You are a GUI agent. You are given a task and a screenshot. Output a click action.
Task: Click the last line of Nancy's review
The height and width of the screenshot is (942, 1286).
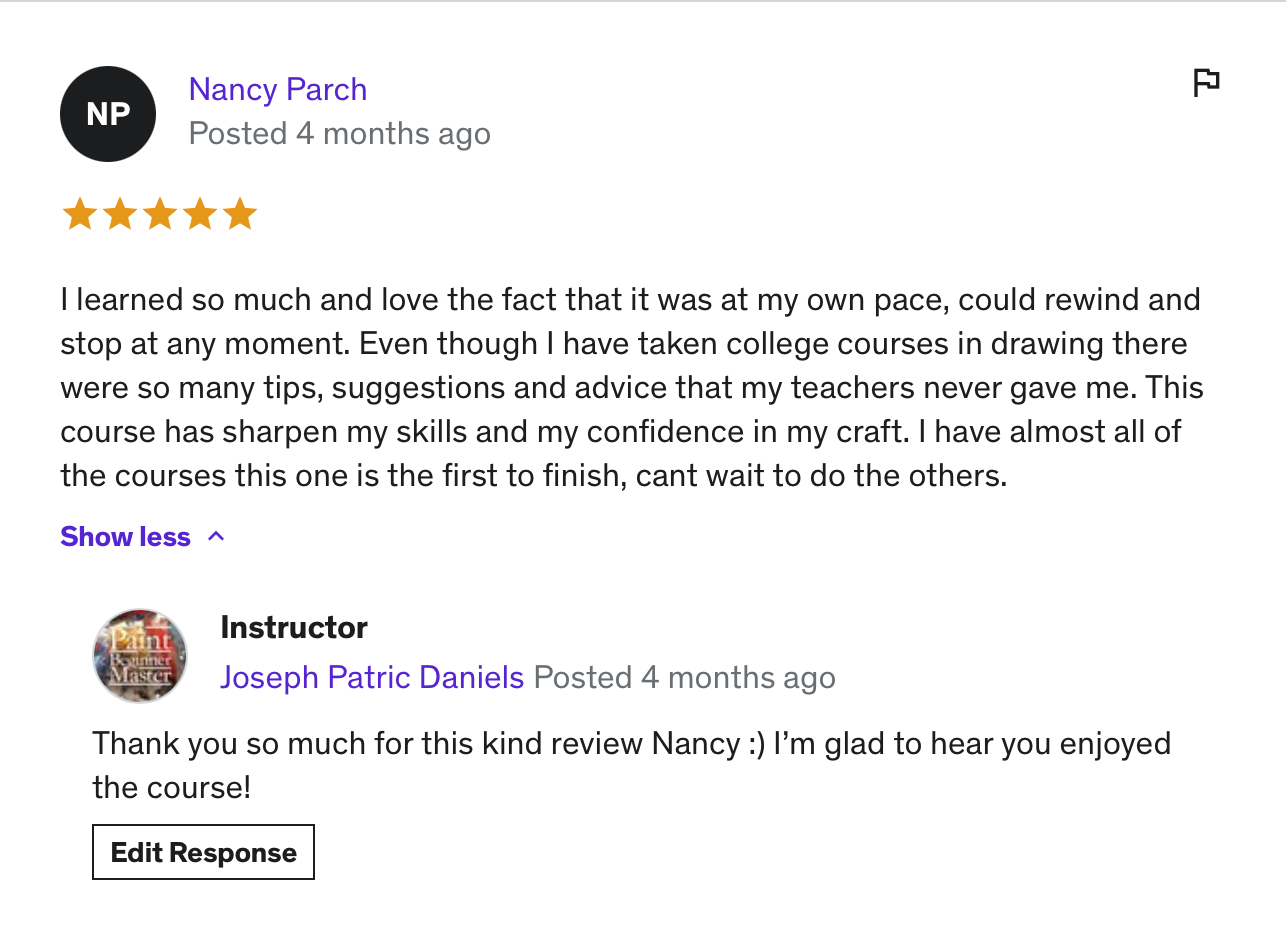coord(533,475)
